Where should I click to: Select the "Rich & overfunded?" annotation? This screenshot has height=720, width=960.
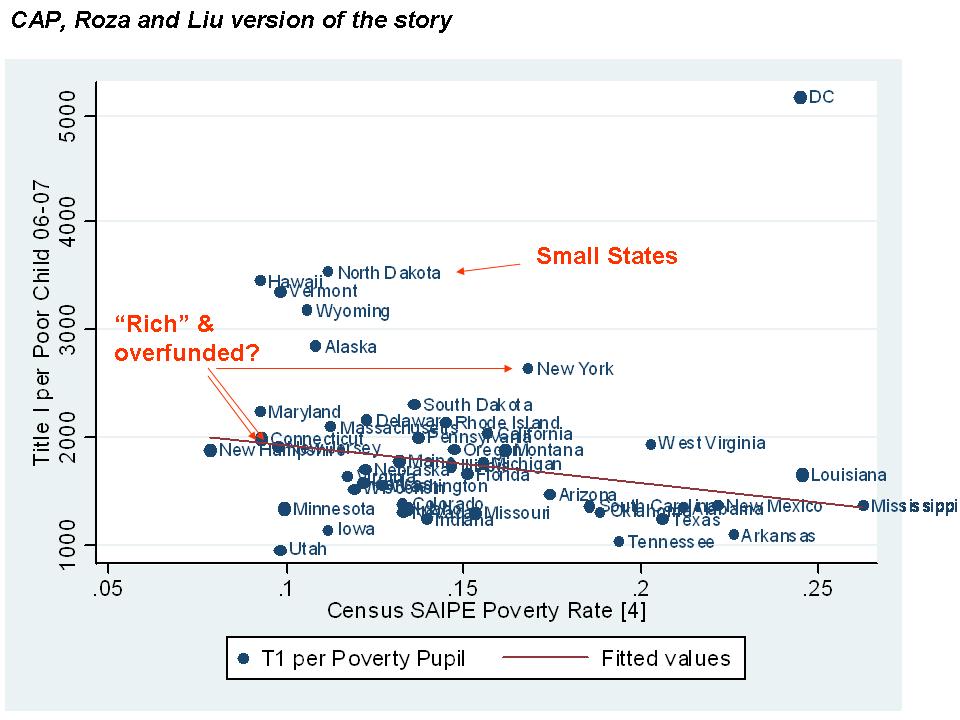[187, 339]
